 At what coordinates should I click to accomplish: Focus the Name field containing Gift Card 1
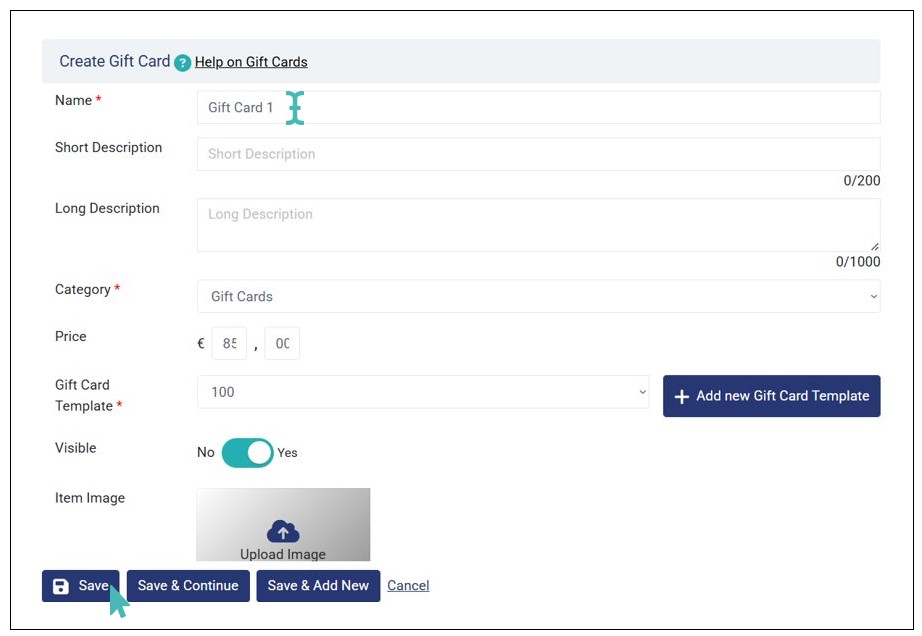pyautogui.click(x=538, y=107)
